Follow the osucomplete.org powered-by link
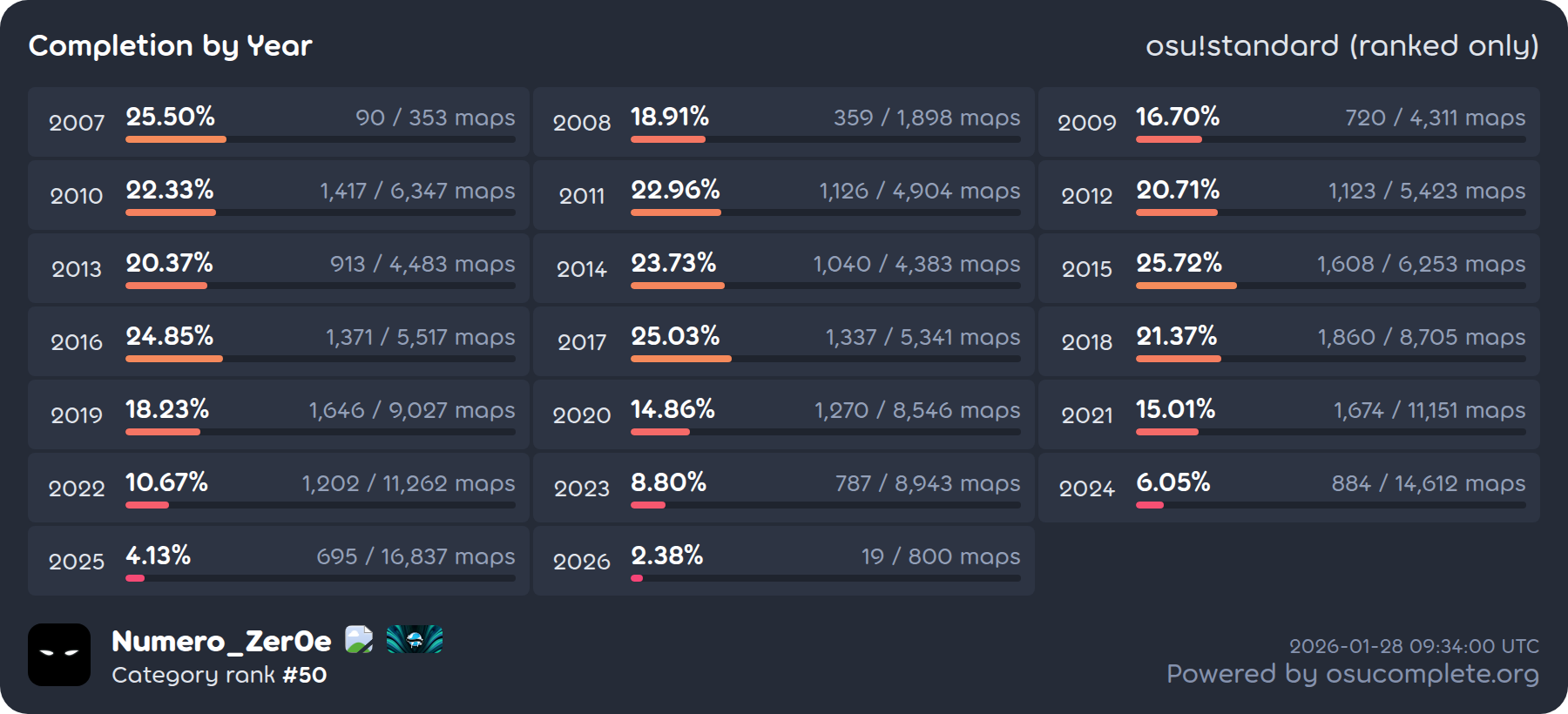The image size is (1568, 714). (1352, 674)
